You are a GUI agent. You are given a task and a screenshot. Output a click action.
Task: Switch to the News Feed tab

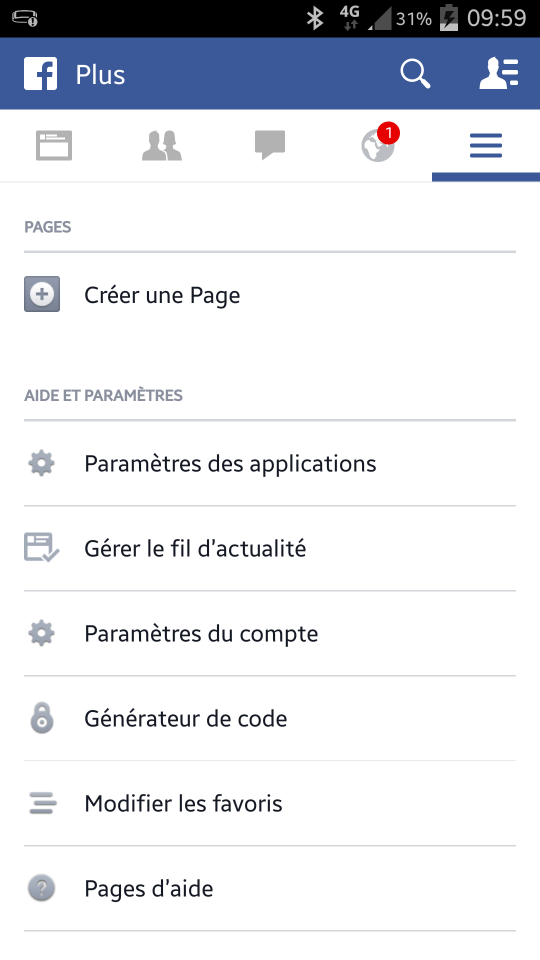pyautogui.click(x=54, y=146)
